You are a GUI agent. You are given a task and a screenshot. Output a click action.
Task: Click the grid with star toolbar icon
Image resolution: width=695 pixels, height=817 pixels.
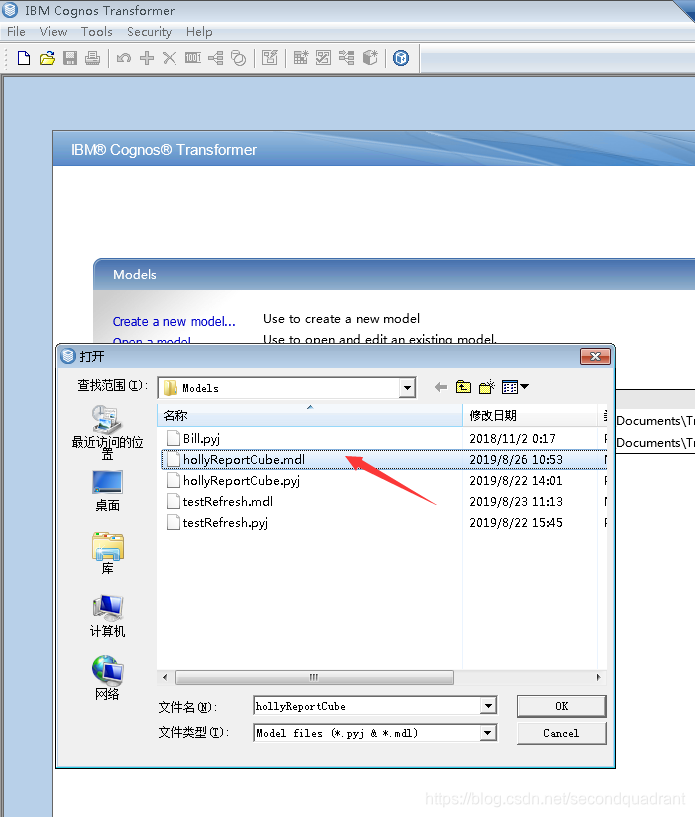click(301, 58)
